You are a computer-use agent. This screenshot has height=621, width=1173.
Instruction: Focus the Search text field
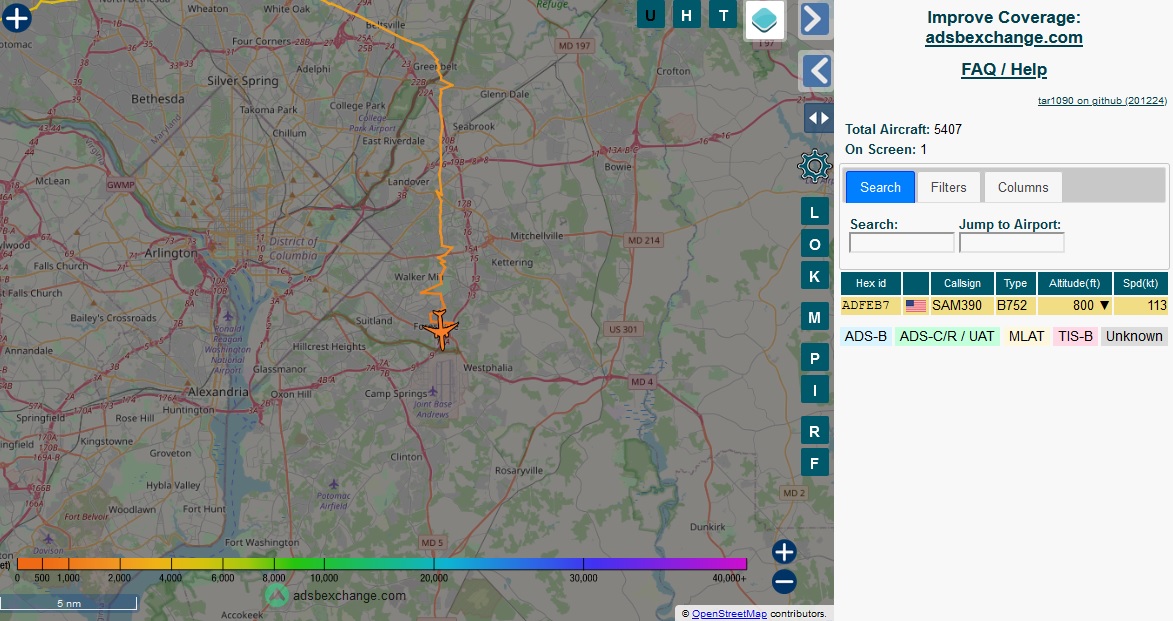coord(901,242)
